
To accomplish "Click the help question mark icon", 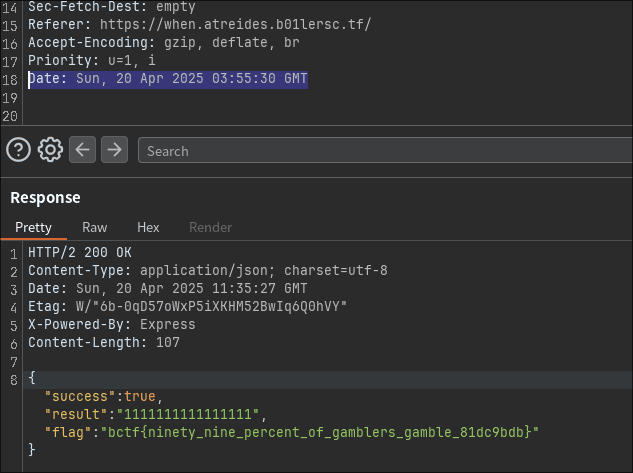I will click(19, 150).
